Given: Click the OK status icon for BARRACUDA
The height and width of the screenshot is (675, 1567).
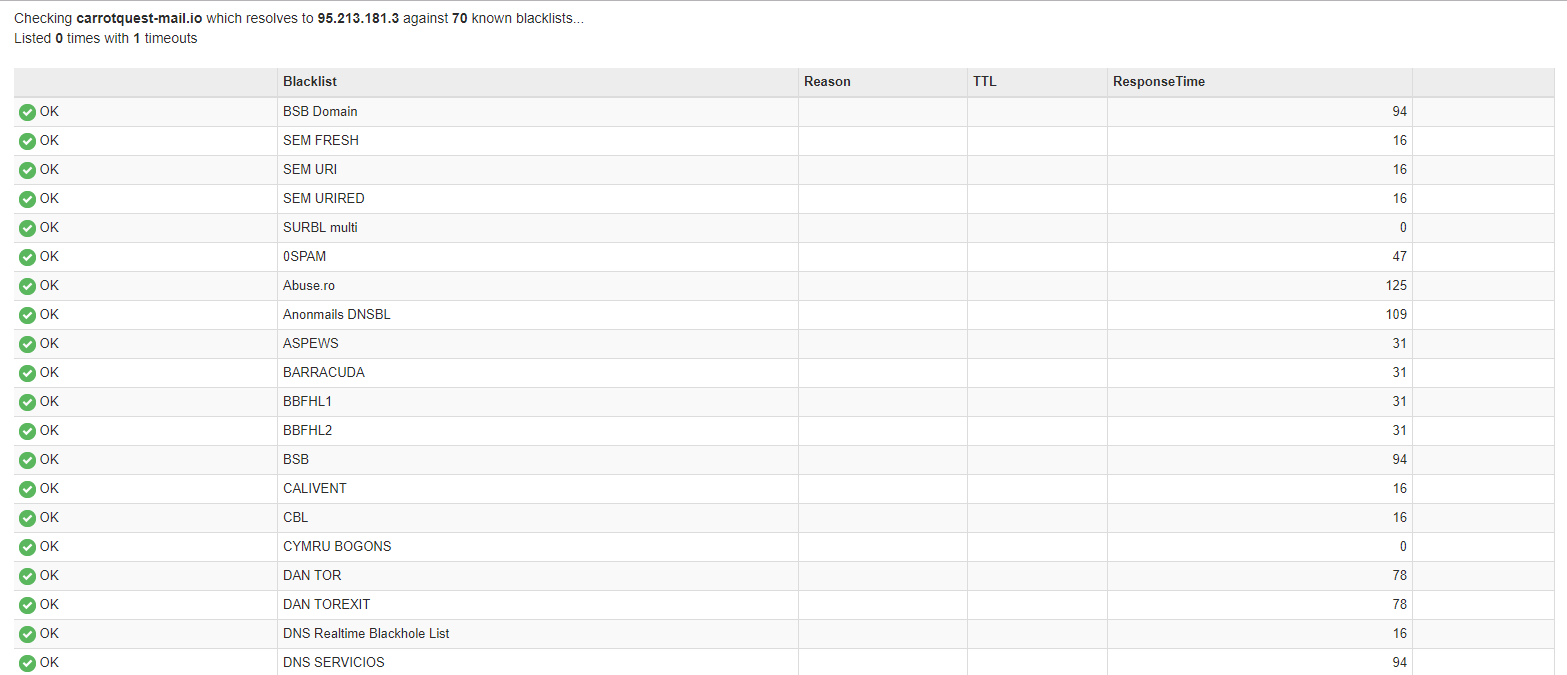Looking at the screenshot, I should [x=27, y=373].
